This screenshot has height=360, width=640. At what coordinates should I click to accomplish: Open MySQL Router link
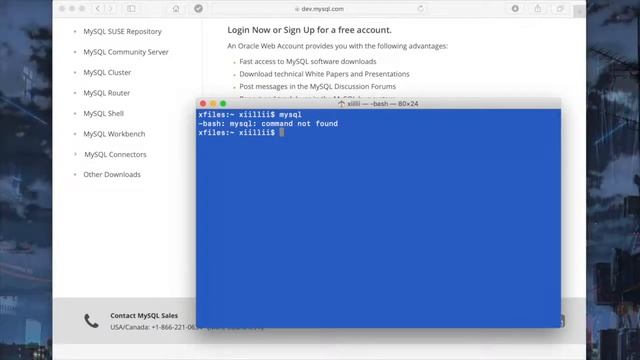(107, 93)
